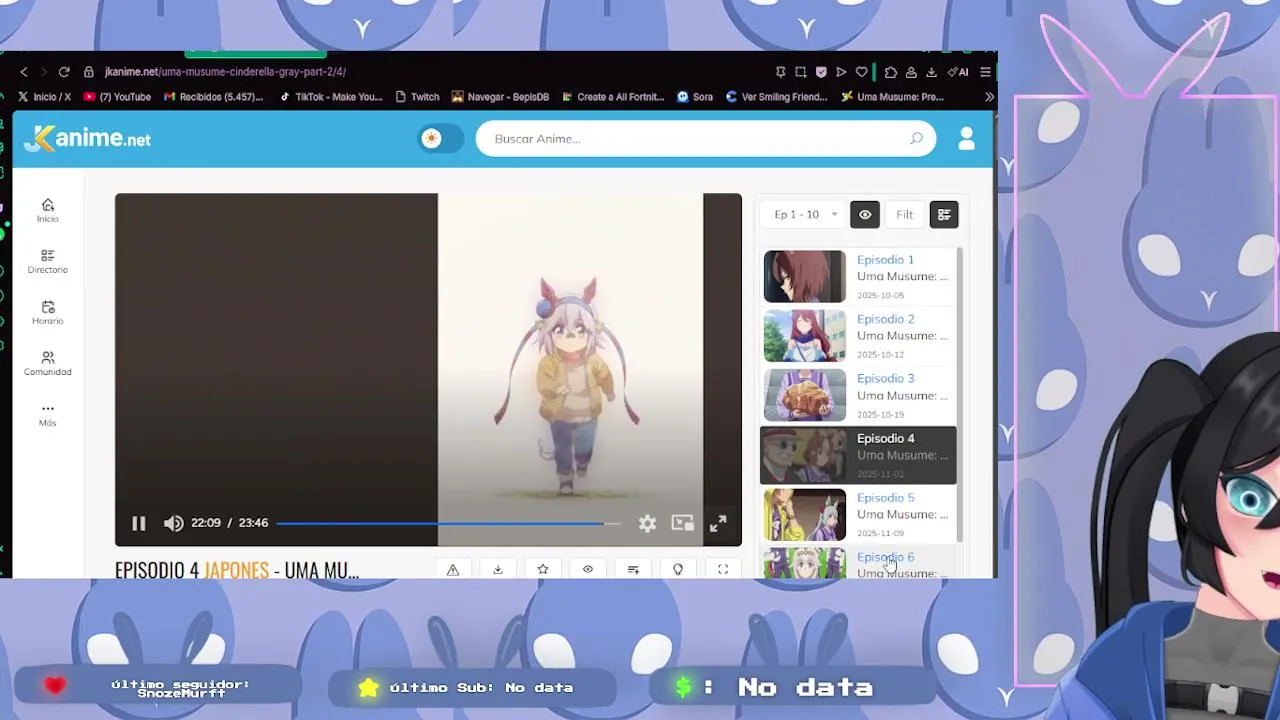Open Inicio in the sidebar
This screenshot has width=1280, height=720.
[48, 210]
